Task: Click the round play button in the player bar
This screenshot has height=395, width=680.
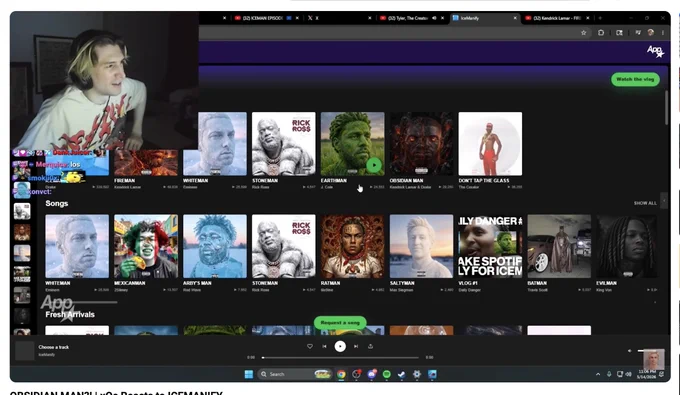Action: tap(340, 346)
